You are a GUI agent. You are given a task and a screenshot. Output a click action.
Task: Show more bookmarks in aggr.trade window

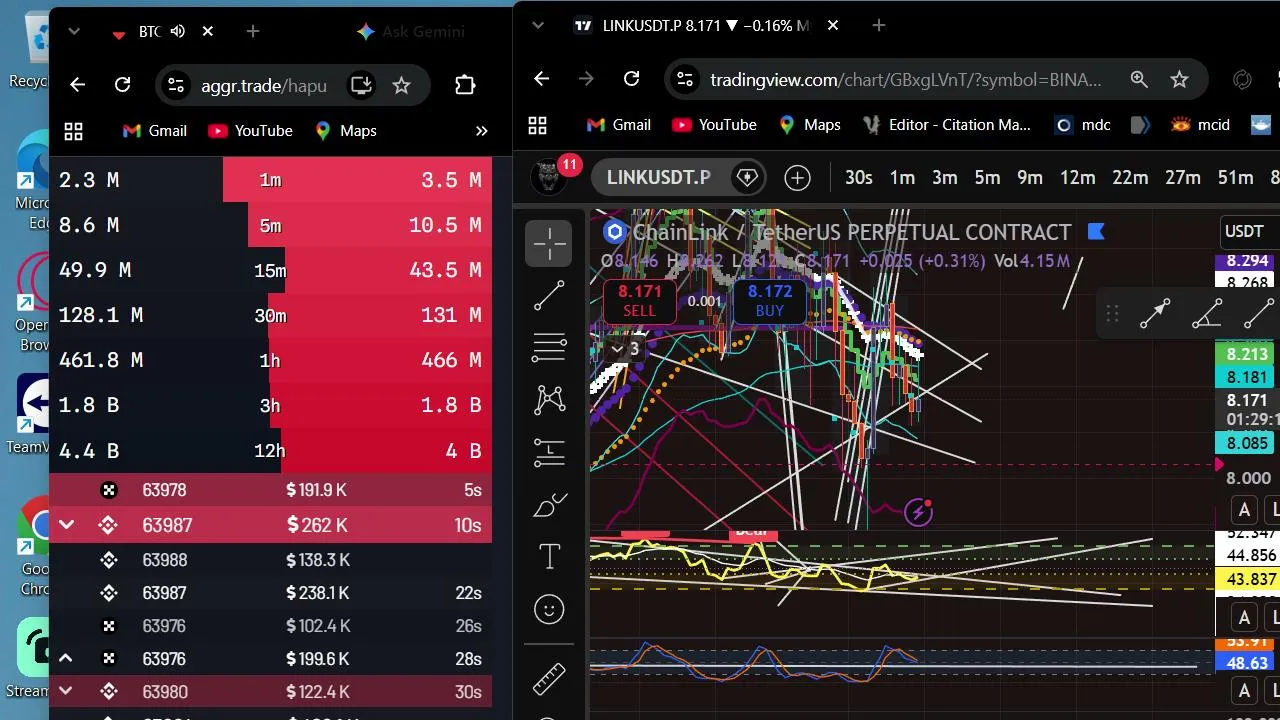tap(481, 131)
